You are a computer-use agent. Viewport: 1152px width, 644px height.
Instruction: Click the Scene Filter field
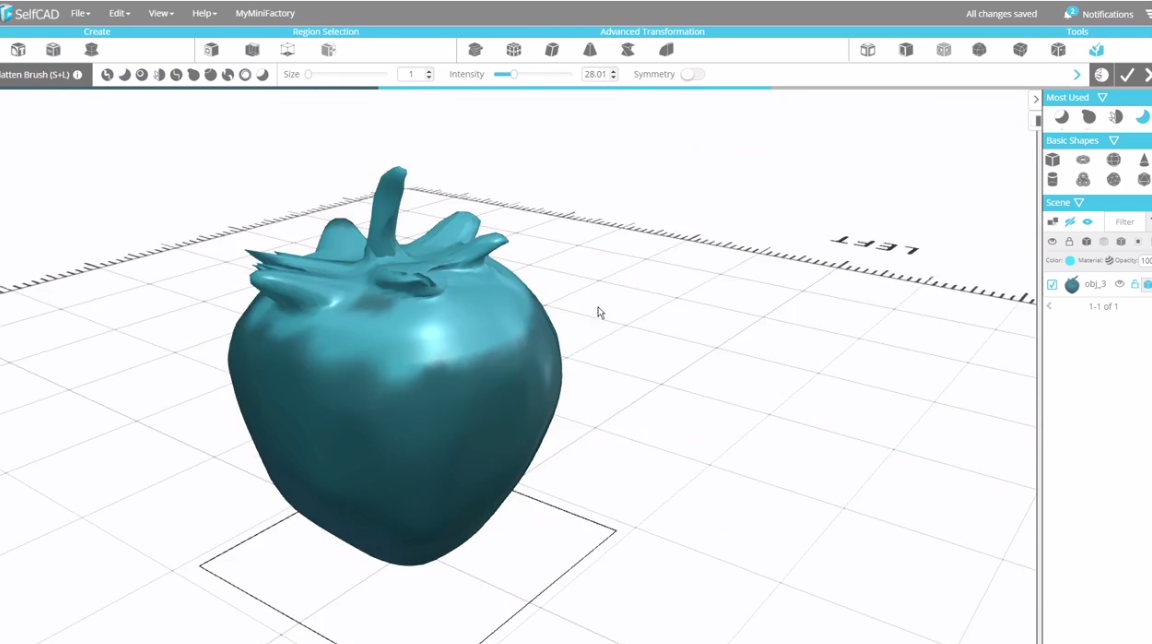1124,222
